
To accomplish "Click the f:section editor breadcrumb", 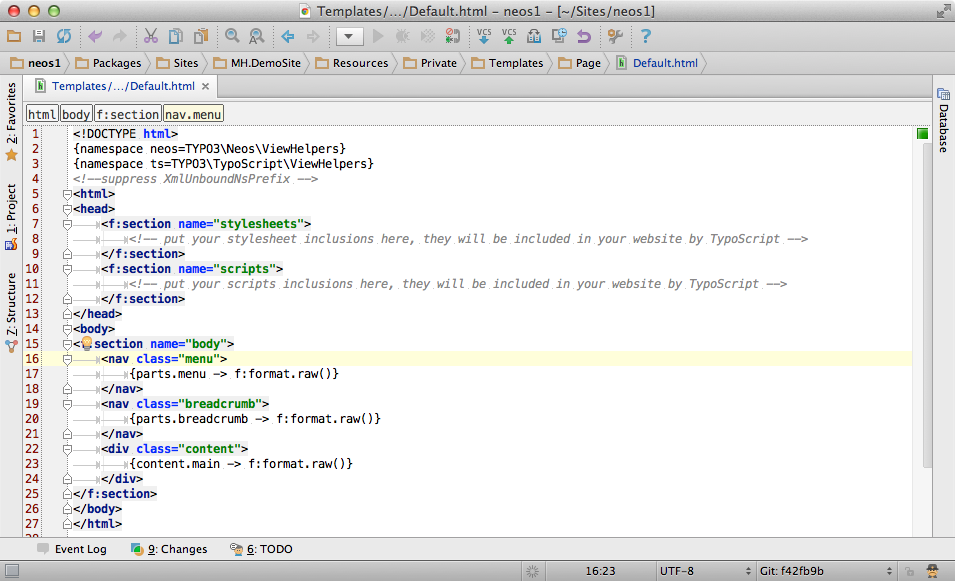I will (x=128, y=114).
